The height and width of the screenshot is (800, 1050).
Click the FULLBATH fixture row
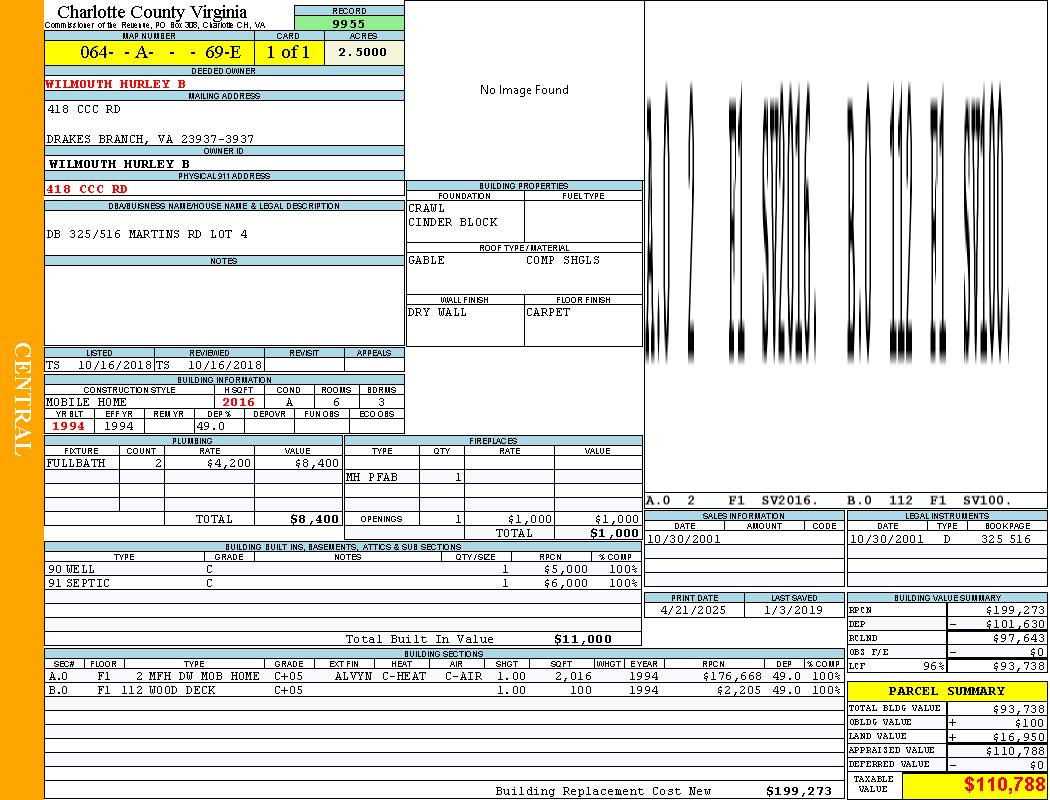coord(193,463)
